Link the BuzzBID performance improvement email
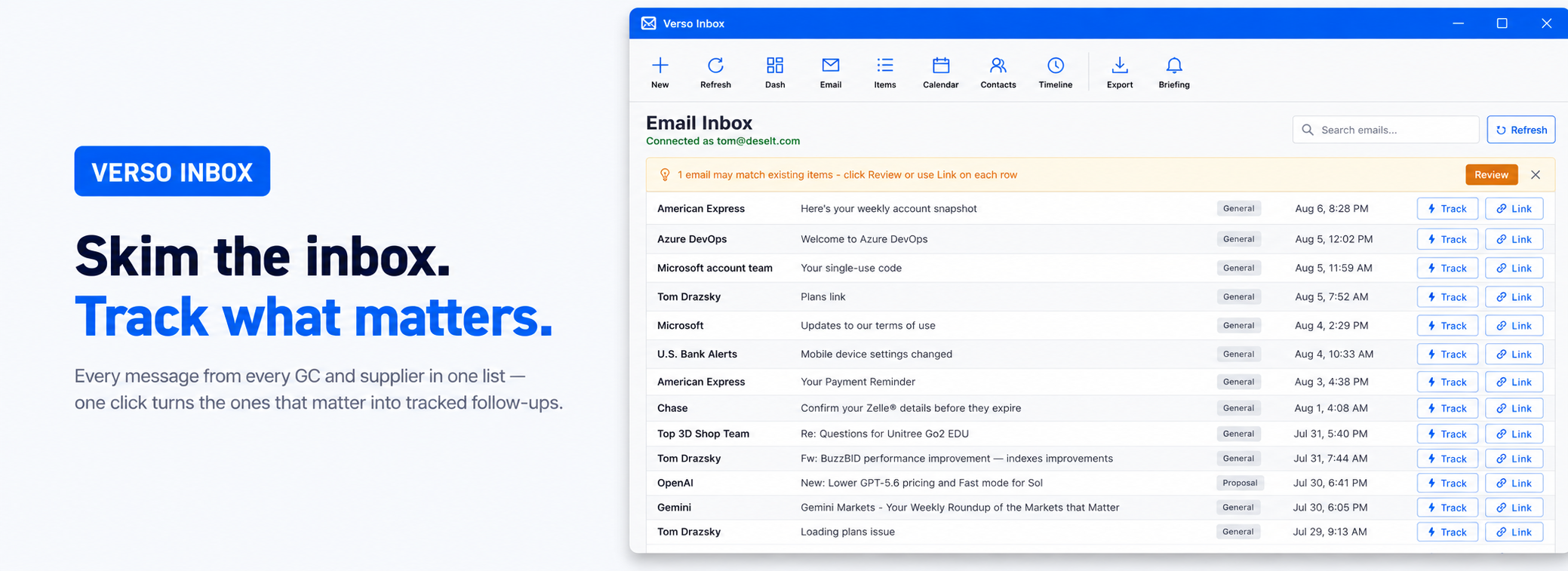 1514,459
